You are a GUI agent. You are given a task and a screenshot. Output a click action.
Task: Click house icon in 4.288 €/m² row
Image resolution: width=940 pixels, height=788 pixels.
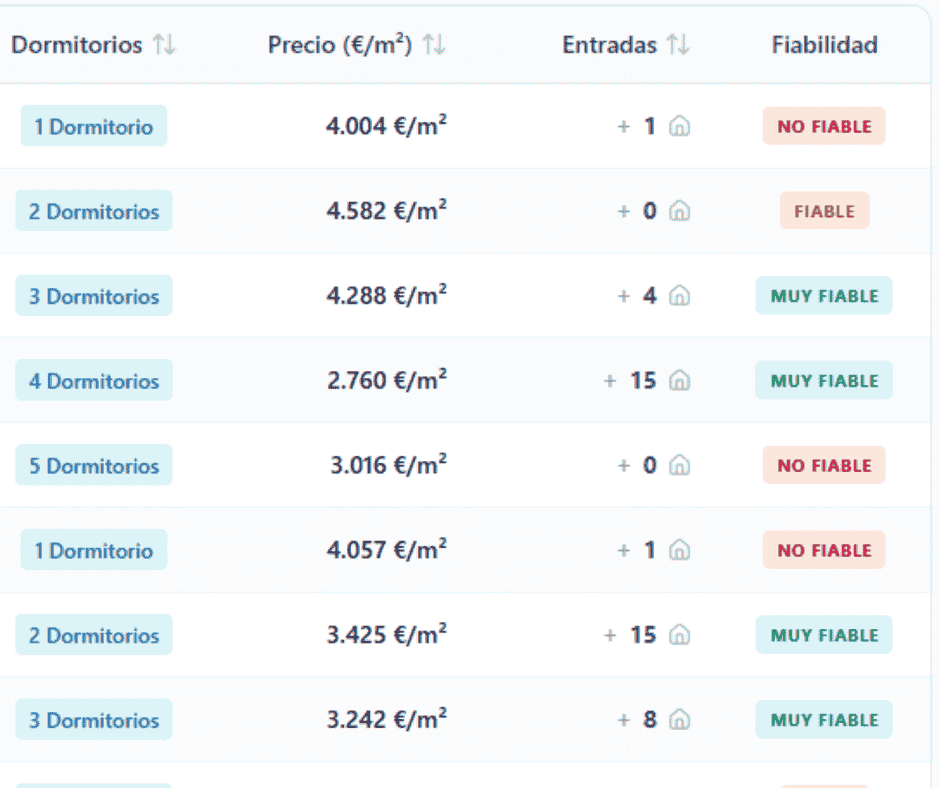coord(680,296)
